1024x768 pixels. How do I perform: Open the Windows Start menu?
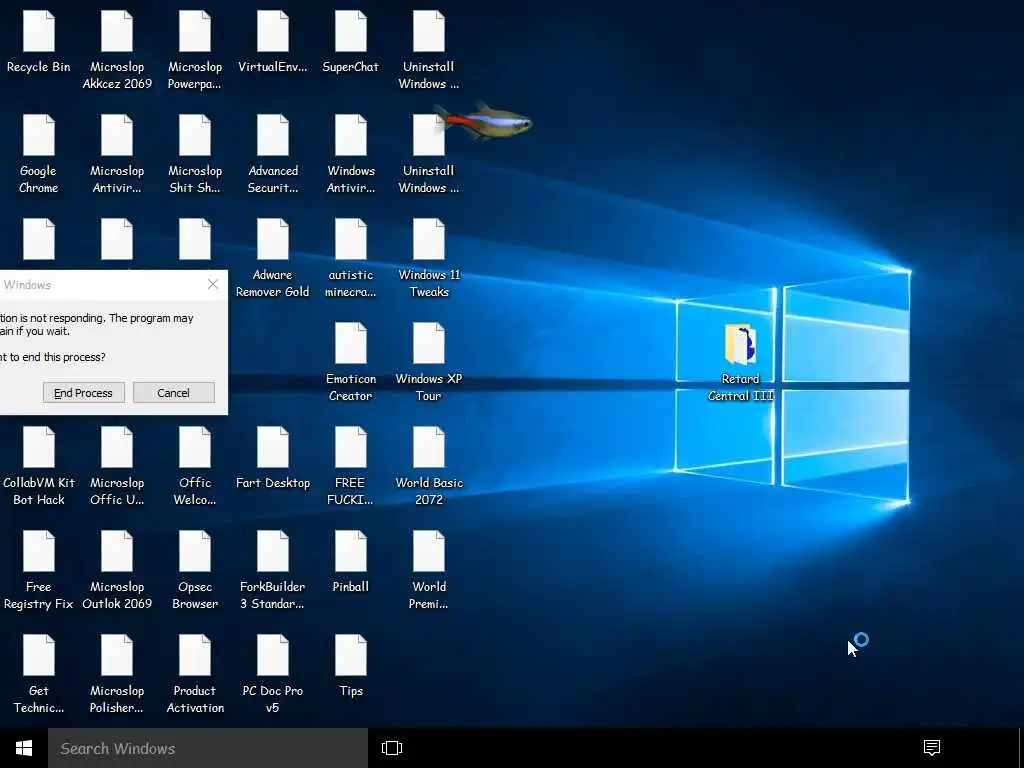pos(24,748)
